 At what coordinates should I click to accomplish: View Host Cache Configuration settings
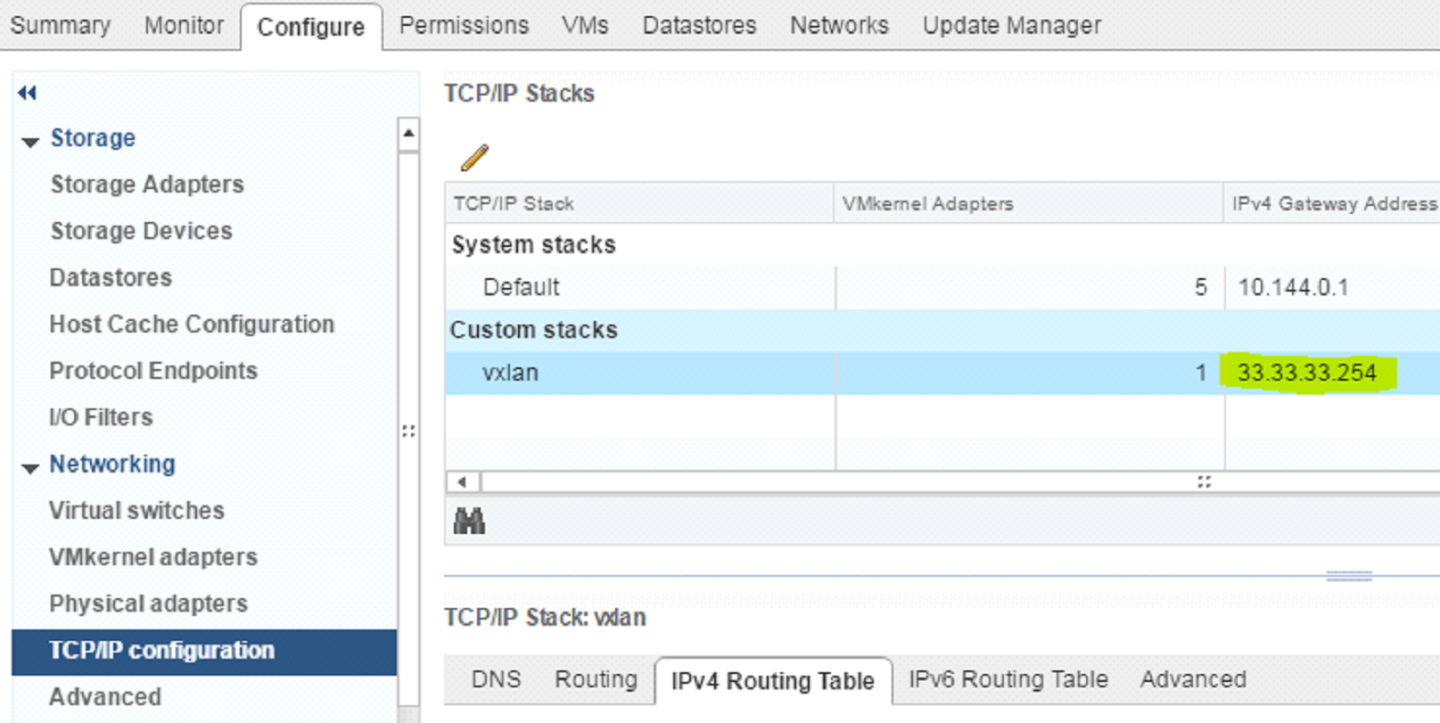click(191, 324)
